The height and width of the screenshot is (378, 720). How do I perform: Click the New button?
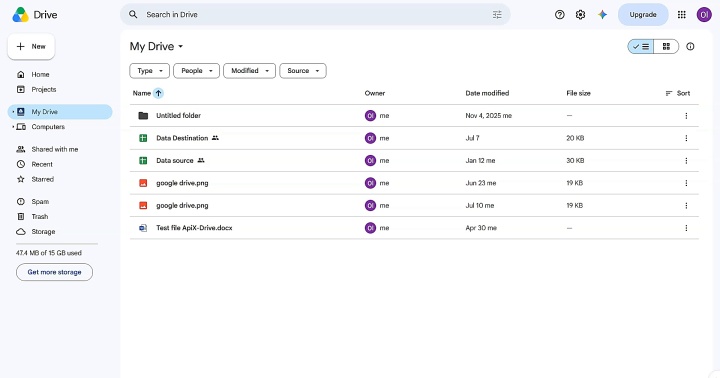point(31,46)
